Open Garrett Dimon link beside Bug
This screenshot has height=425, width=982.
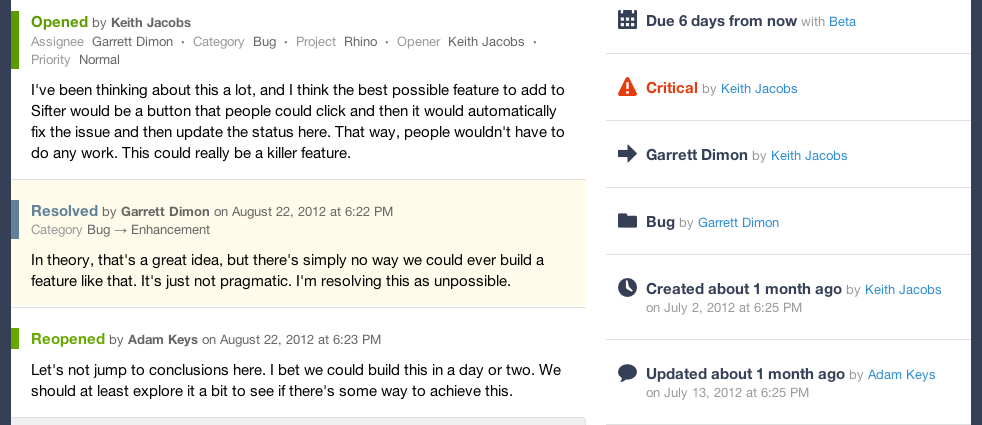point(738,223)
